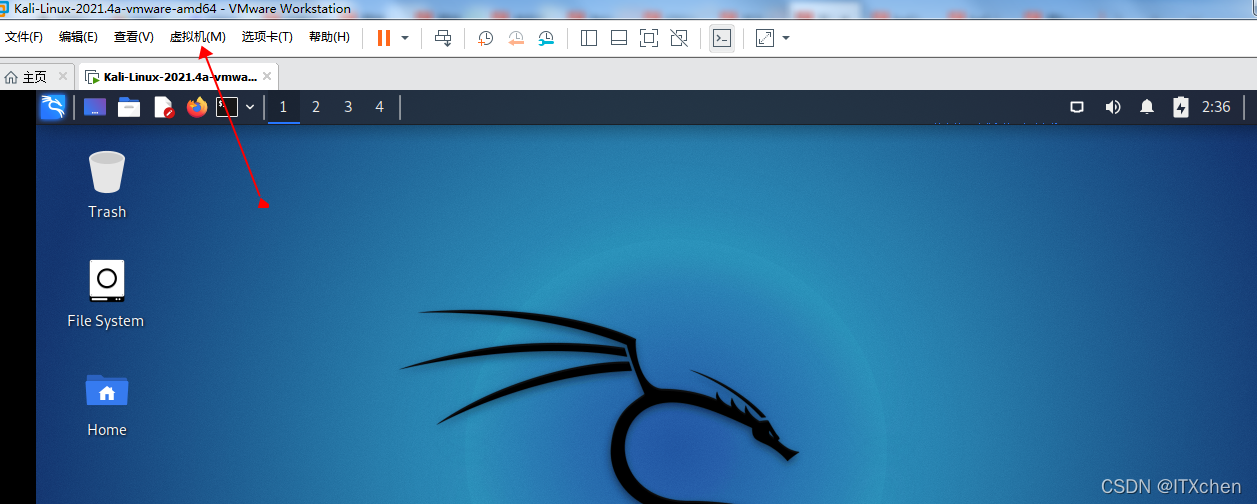Viewport: 1257px width, 504px height.
Task: Click the display/network tray icon
Action: click(x=1077, y=107)
